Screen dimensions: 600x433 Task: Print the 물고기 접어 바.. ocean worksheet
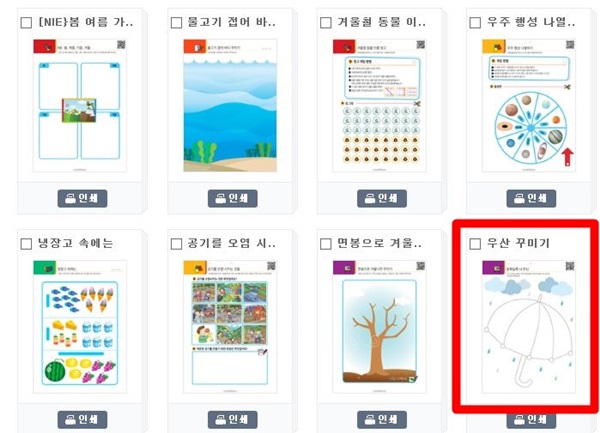pyautogui.click(x=232, y=198)
